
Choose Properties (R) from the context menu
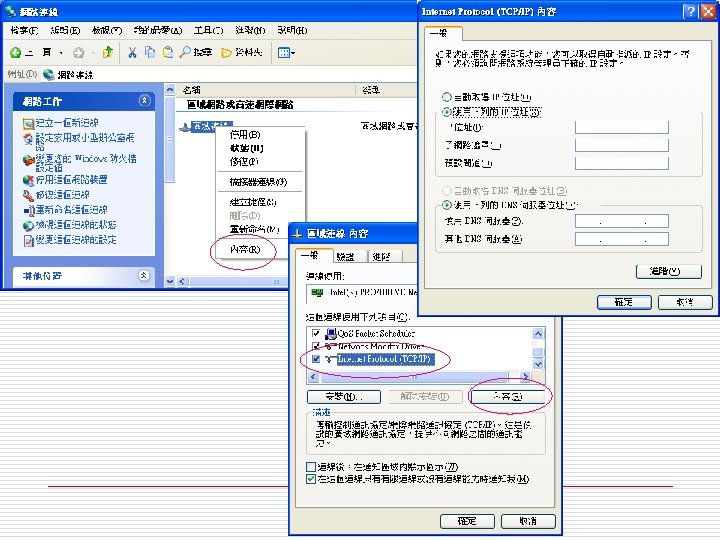point(245,249)
